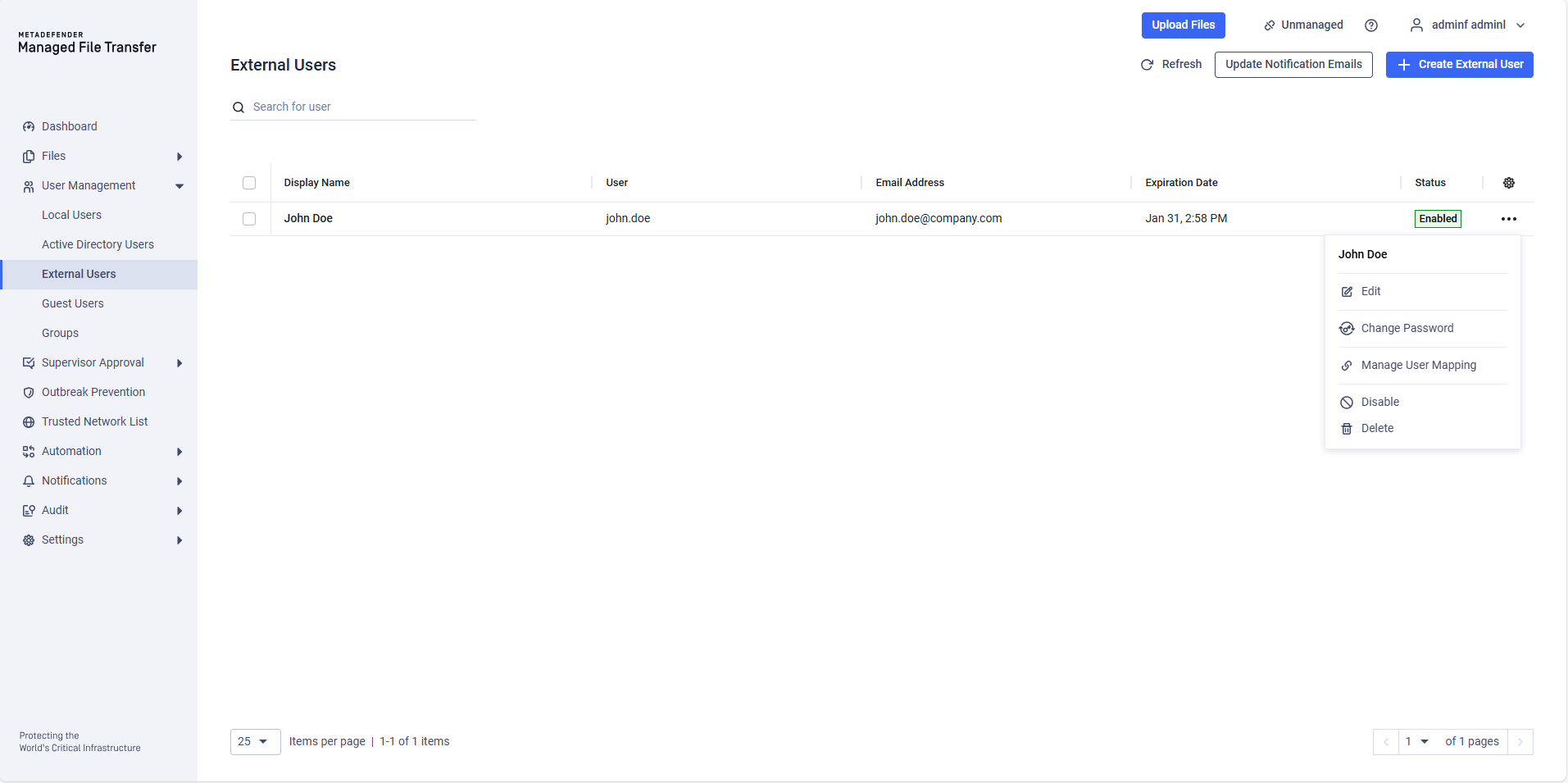Expand the Files sidebar section
Screen dimensions: 1568x783
pyautogui.click(x=179, y=157)
